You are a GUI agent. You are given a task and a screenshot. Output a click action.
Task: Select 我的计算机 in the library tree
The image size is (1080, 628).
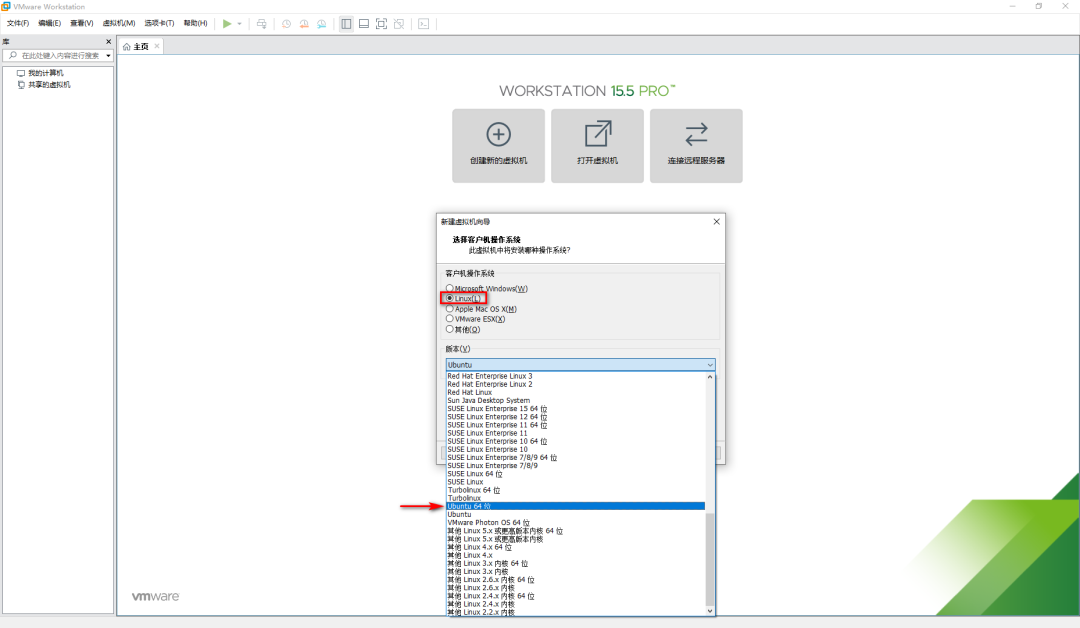pos(45,73)
